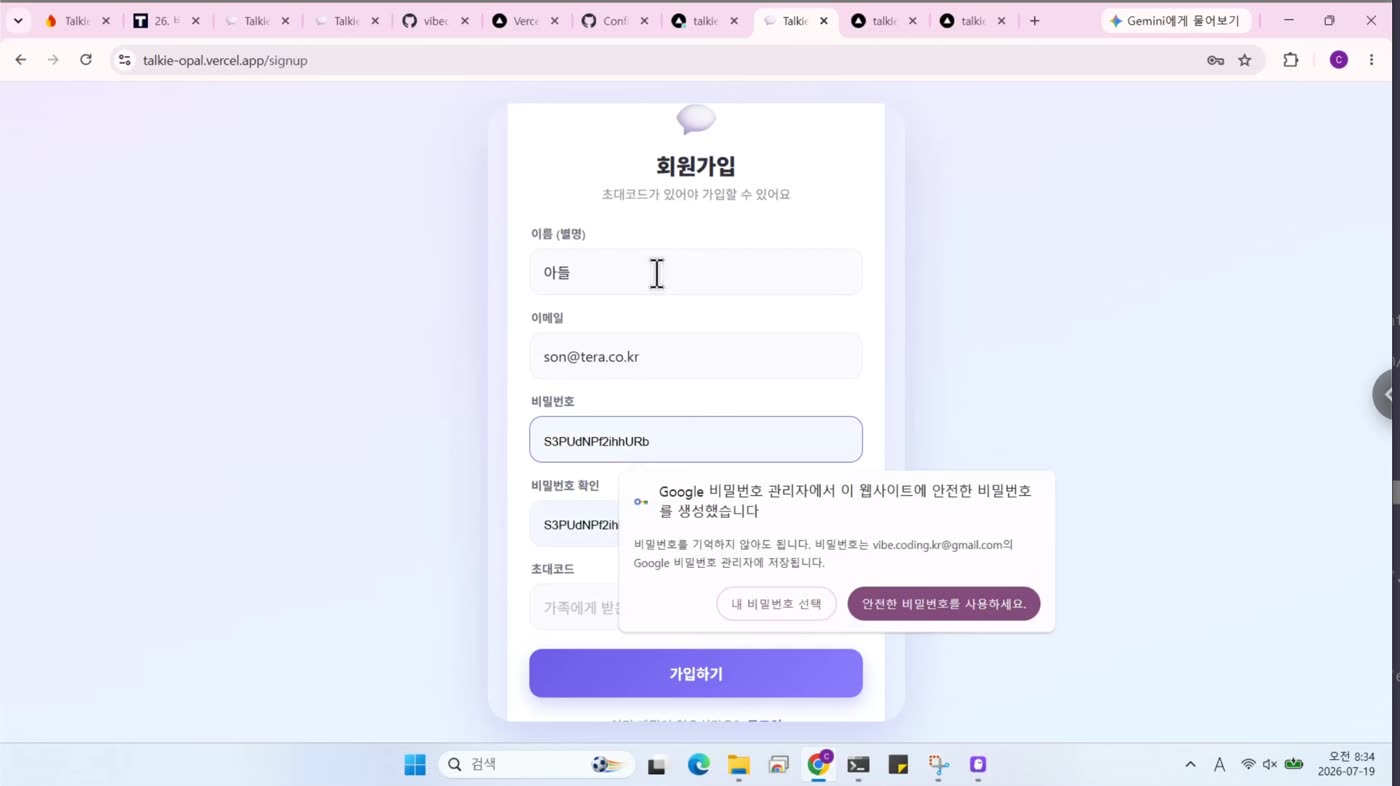Submit with the 가입하기 button
This screenshot has width=1400, height=786.
click(696, 673)
